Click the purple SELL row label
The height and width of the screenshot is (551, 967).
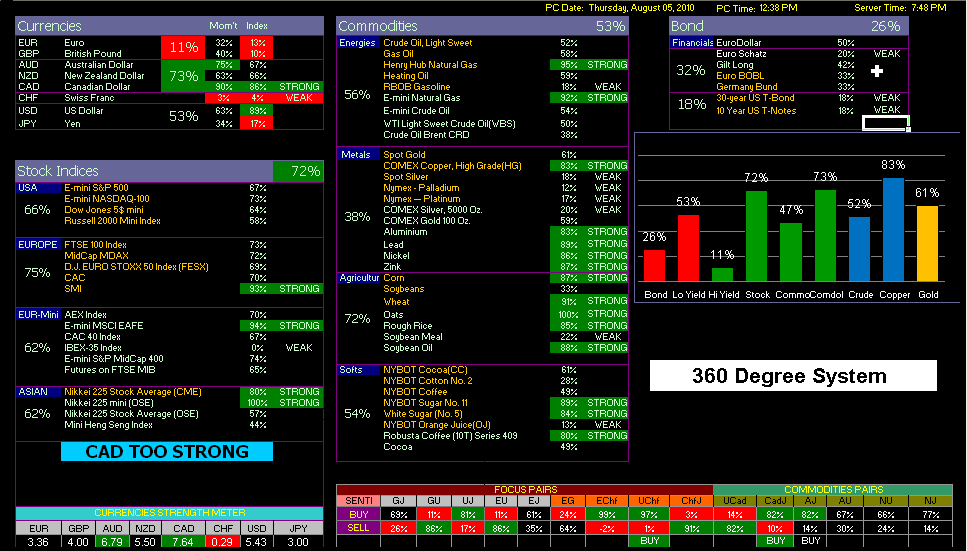358,528
